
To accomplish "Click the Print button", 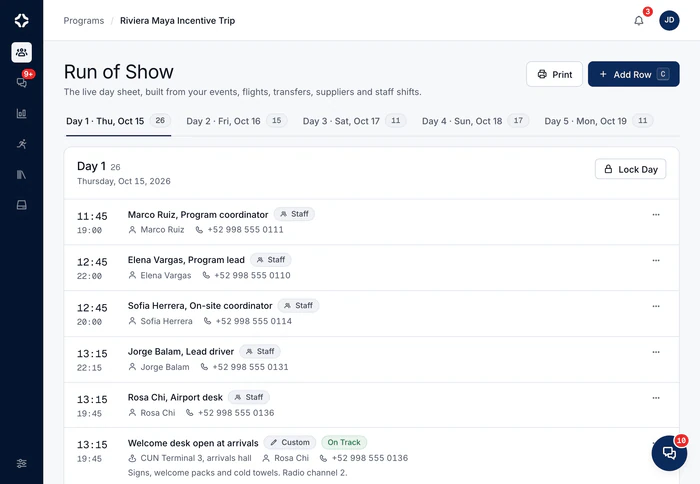I will coord(554,74).
